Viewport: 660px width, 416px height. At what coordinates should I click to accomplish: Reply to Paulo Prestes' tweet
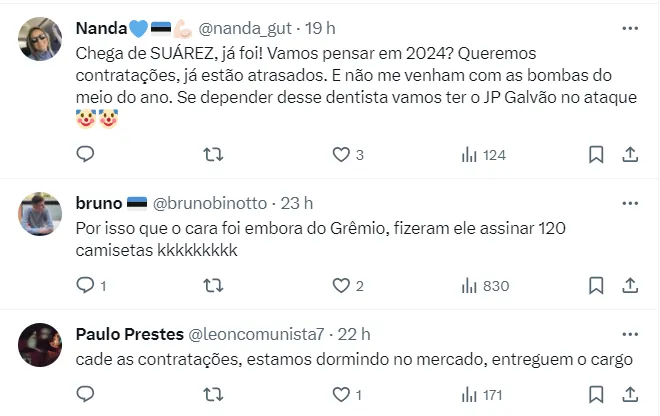86,396
